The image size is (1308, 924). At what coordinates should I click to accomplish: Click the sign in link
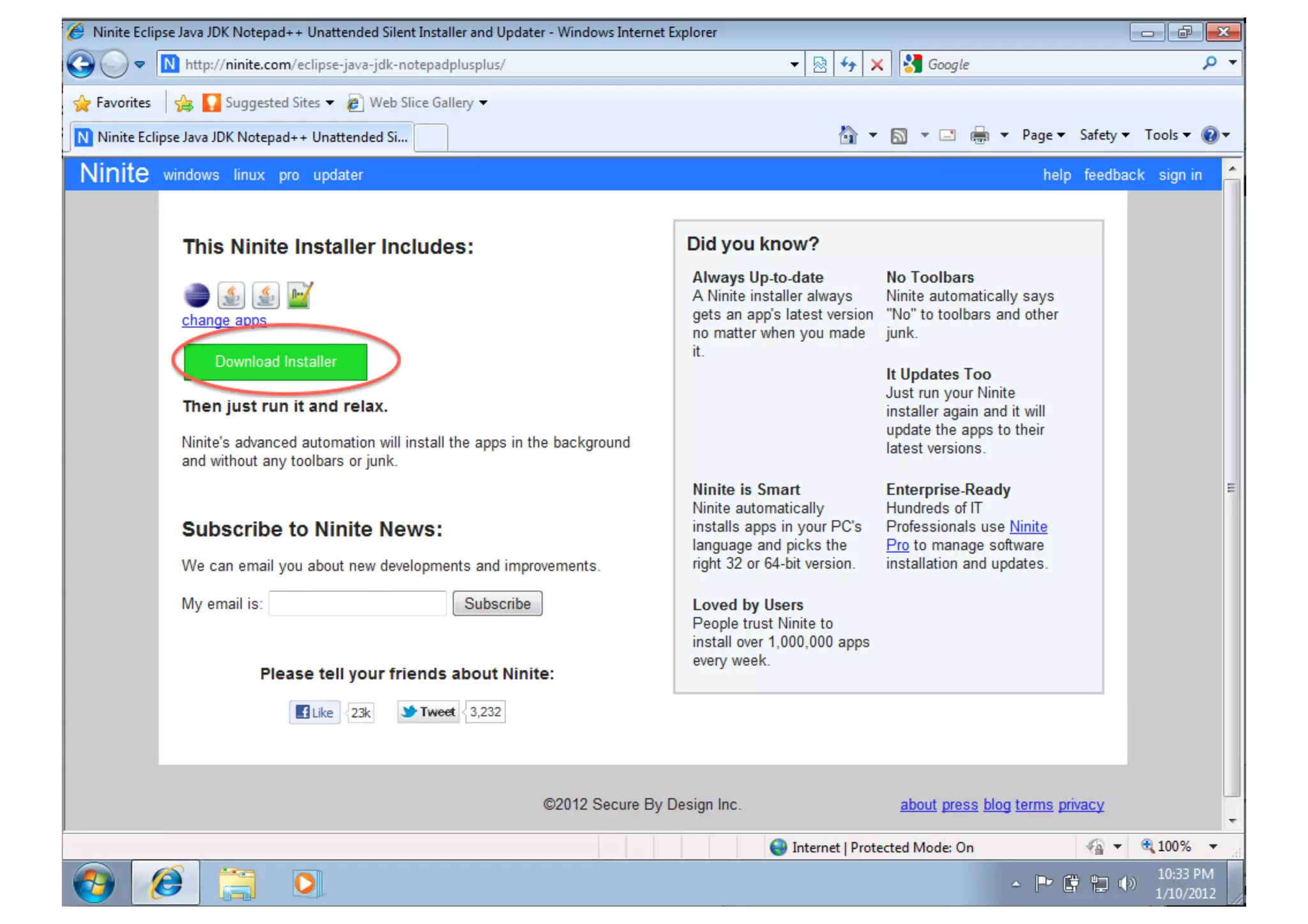click(1180, 176)
